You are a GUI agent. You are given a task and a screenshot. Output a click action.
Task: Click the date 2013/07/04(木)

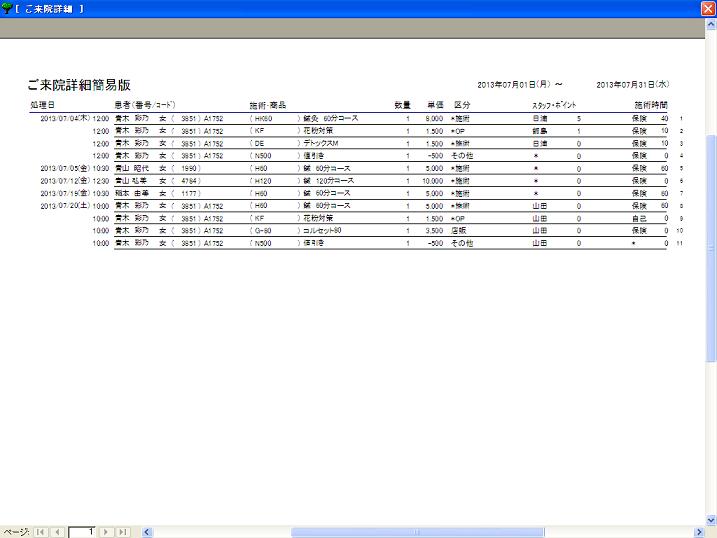click(x=65, y=118)
